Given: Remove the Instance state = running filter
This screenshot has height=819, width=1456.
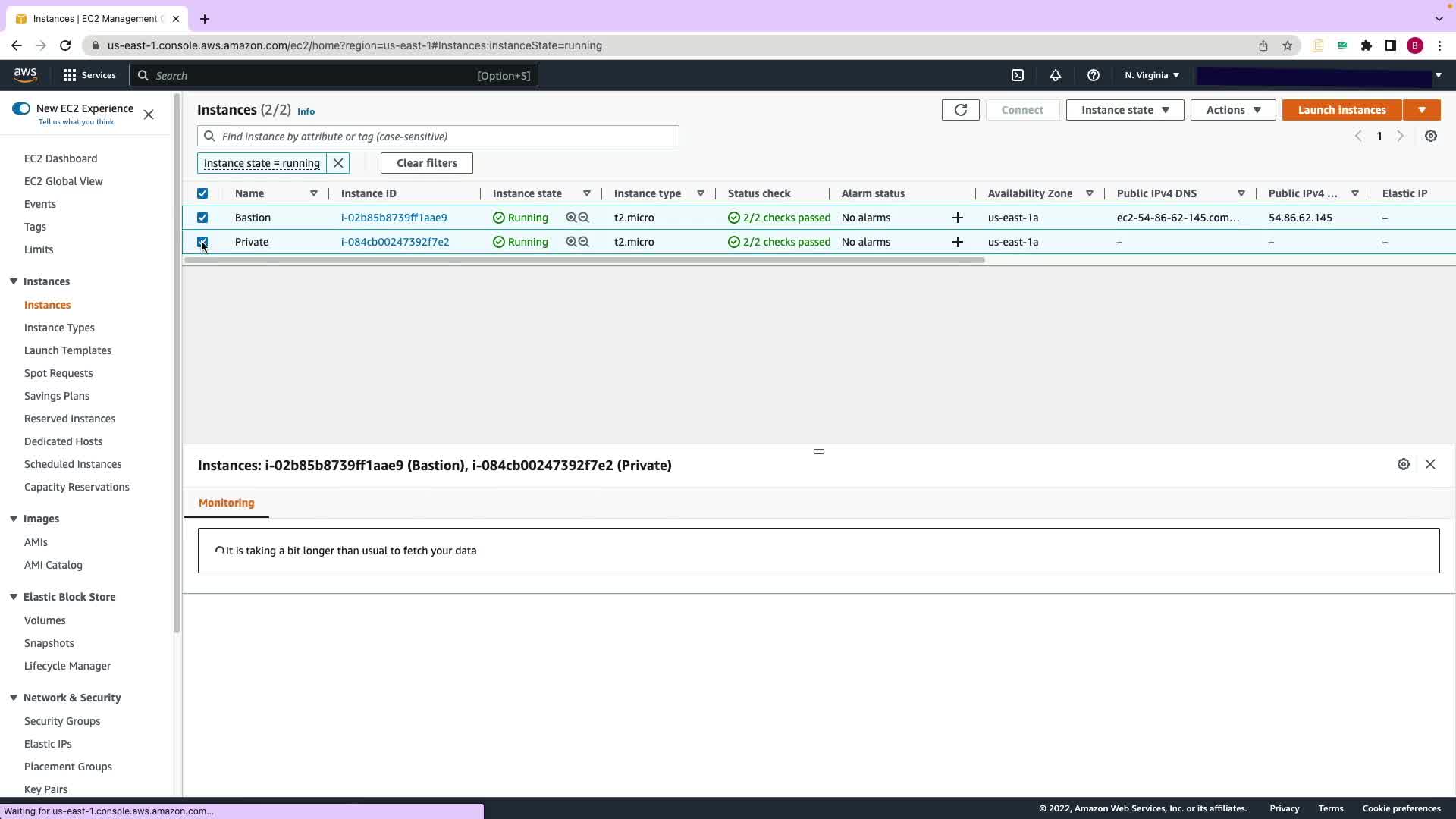Looking at the screenshot, I should tap(338, 163).
